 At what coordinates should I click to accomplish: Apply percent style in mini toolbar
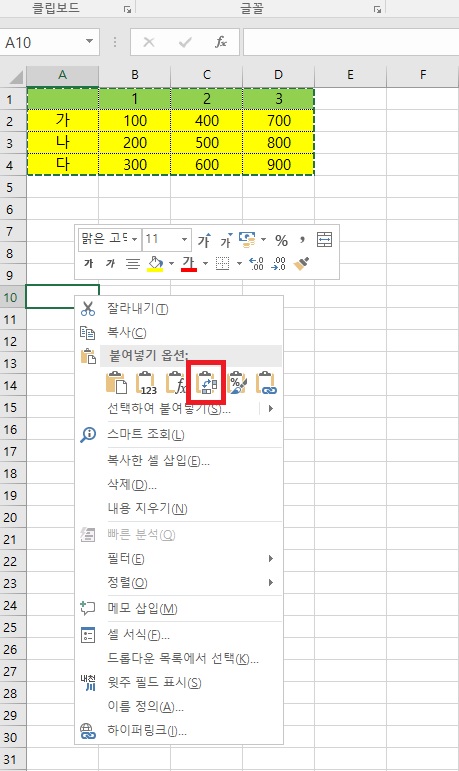[281, 240]
